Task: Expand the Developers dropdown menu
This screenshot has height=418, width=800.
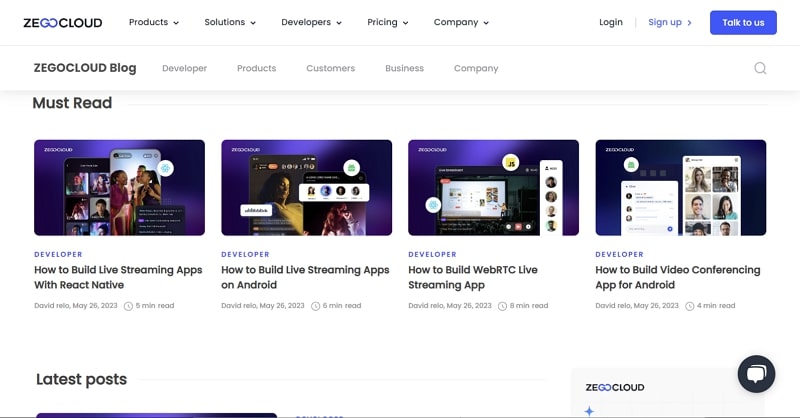Action: coord(311,22)
